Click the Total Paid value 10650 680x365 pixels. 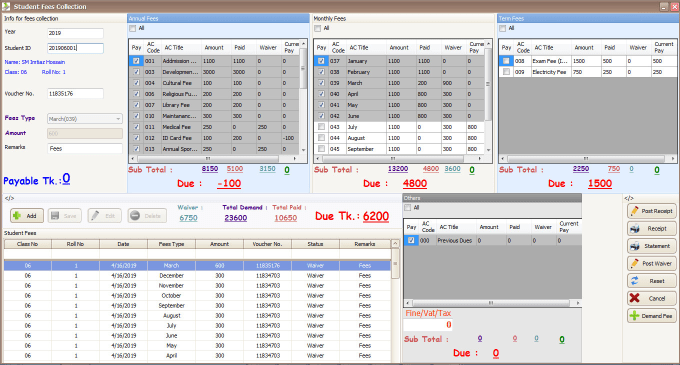(285, 218)
